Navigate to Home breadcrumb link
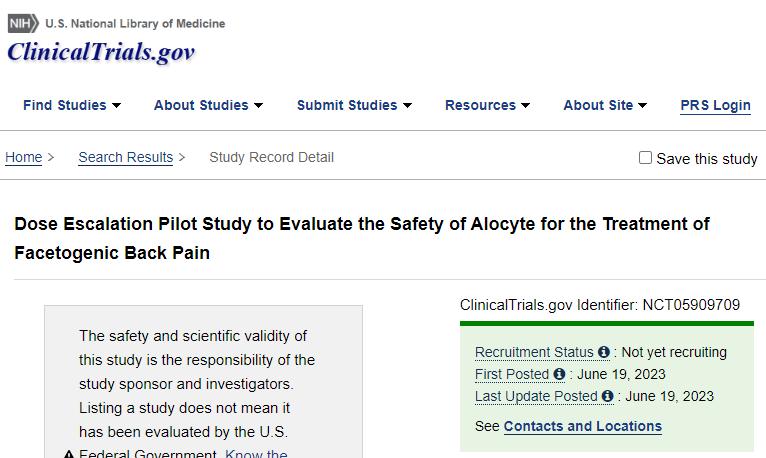Screen dimensions: 766x458 [x=24, y=157]
